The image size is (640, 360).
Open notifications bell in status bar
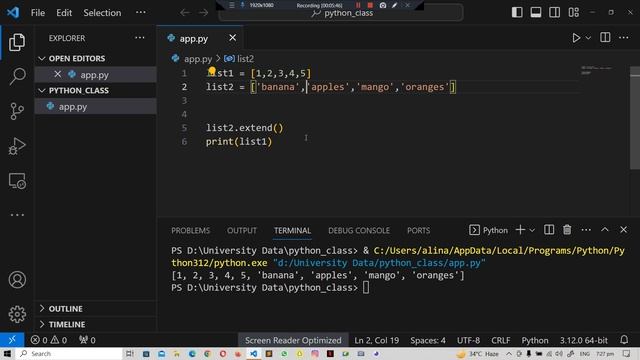coord(624,340)
